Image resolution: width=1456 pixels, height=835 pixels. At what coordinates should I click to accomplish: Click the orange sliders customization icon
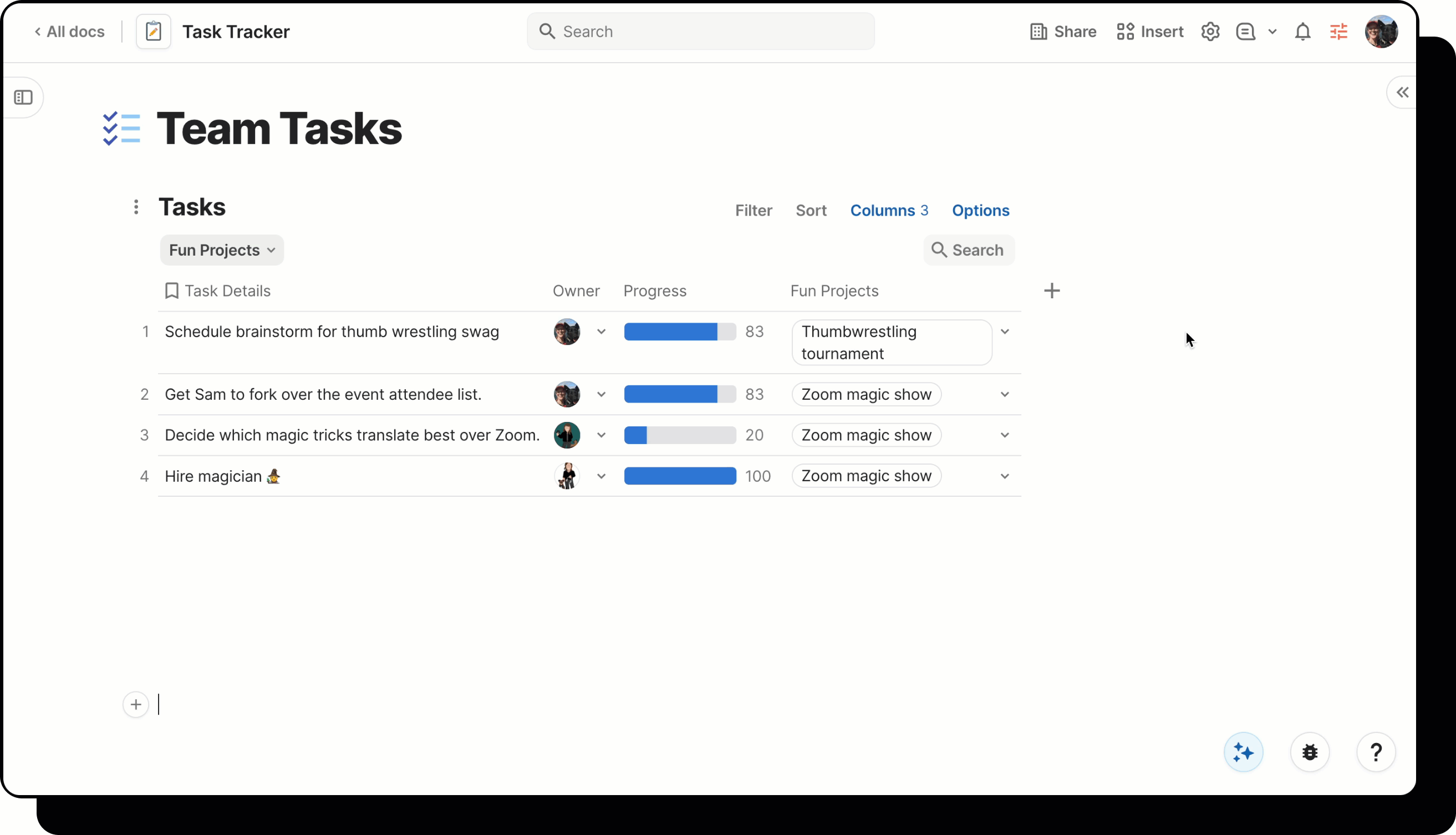pyautogui.click(x=1338, y=32)
